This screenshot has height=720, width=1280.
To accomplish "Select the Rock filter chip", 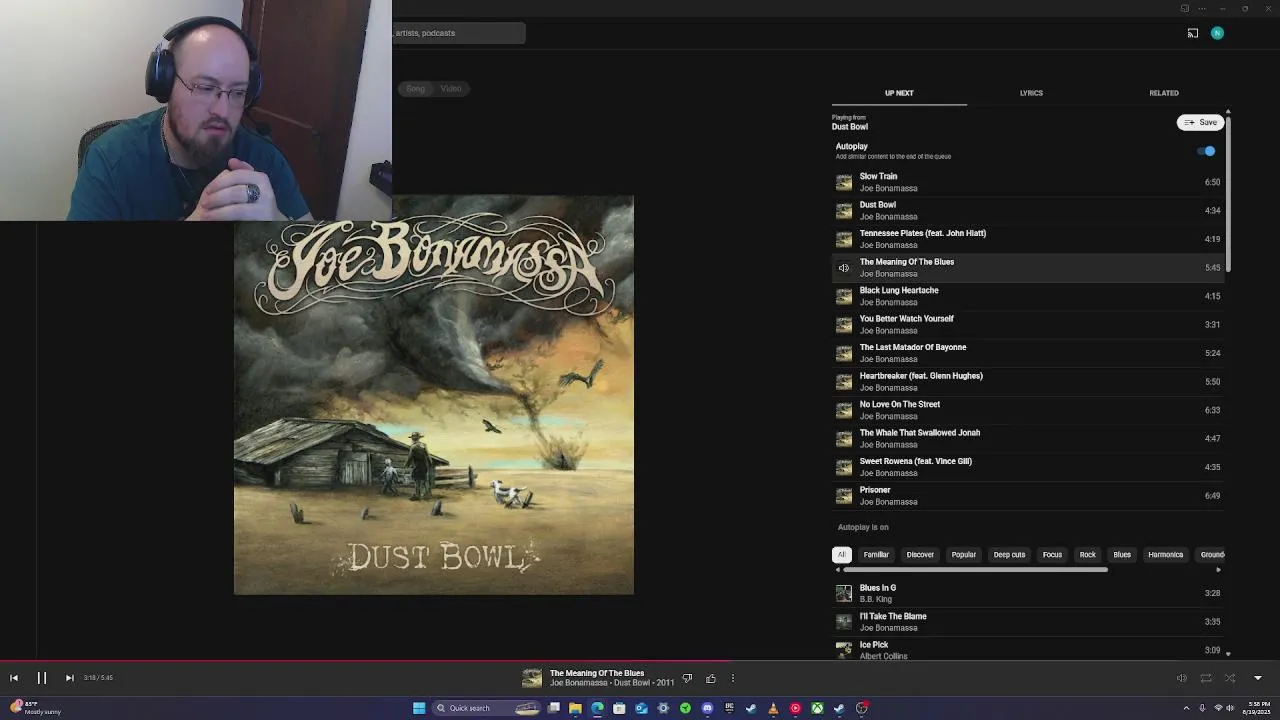I will point(1087,554).
